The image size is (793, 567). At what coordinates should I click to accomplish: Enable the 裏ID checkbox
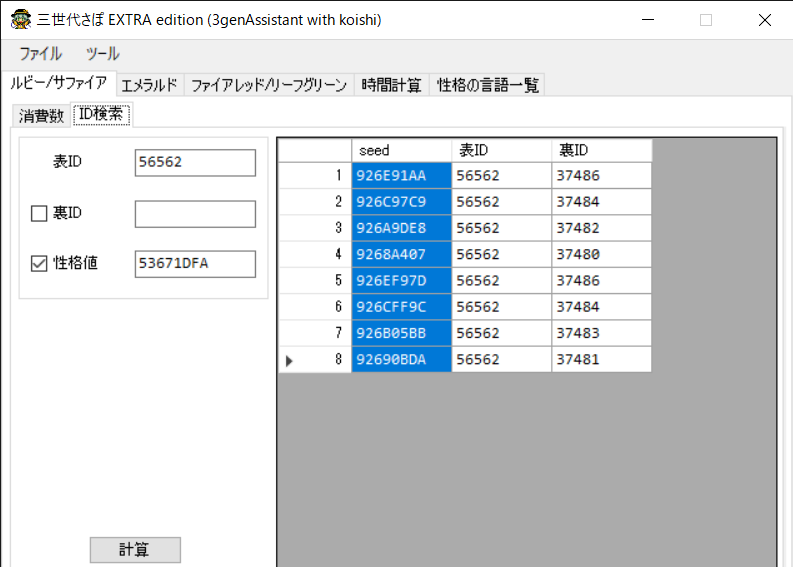[39, 213]
